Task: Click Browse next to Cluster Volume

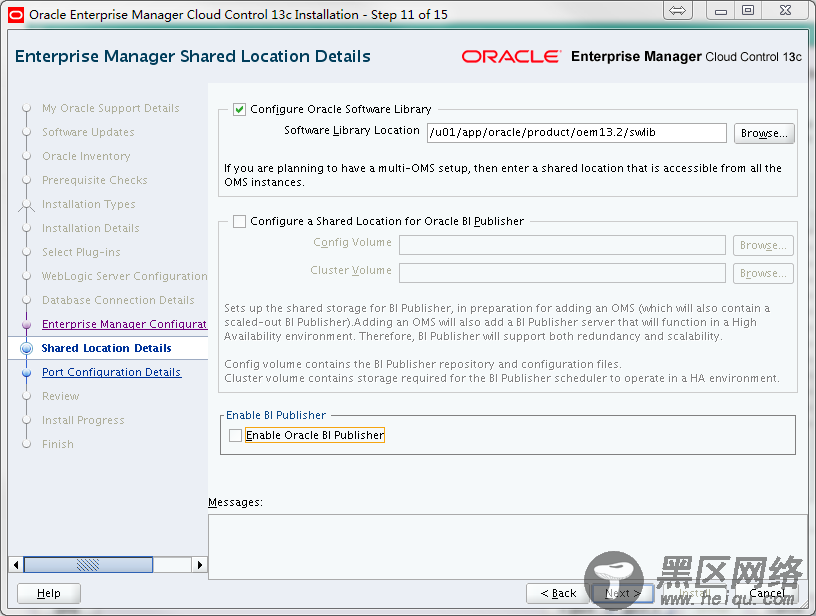Action: (x=763, y=273)
